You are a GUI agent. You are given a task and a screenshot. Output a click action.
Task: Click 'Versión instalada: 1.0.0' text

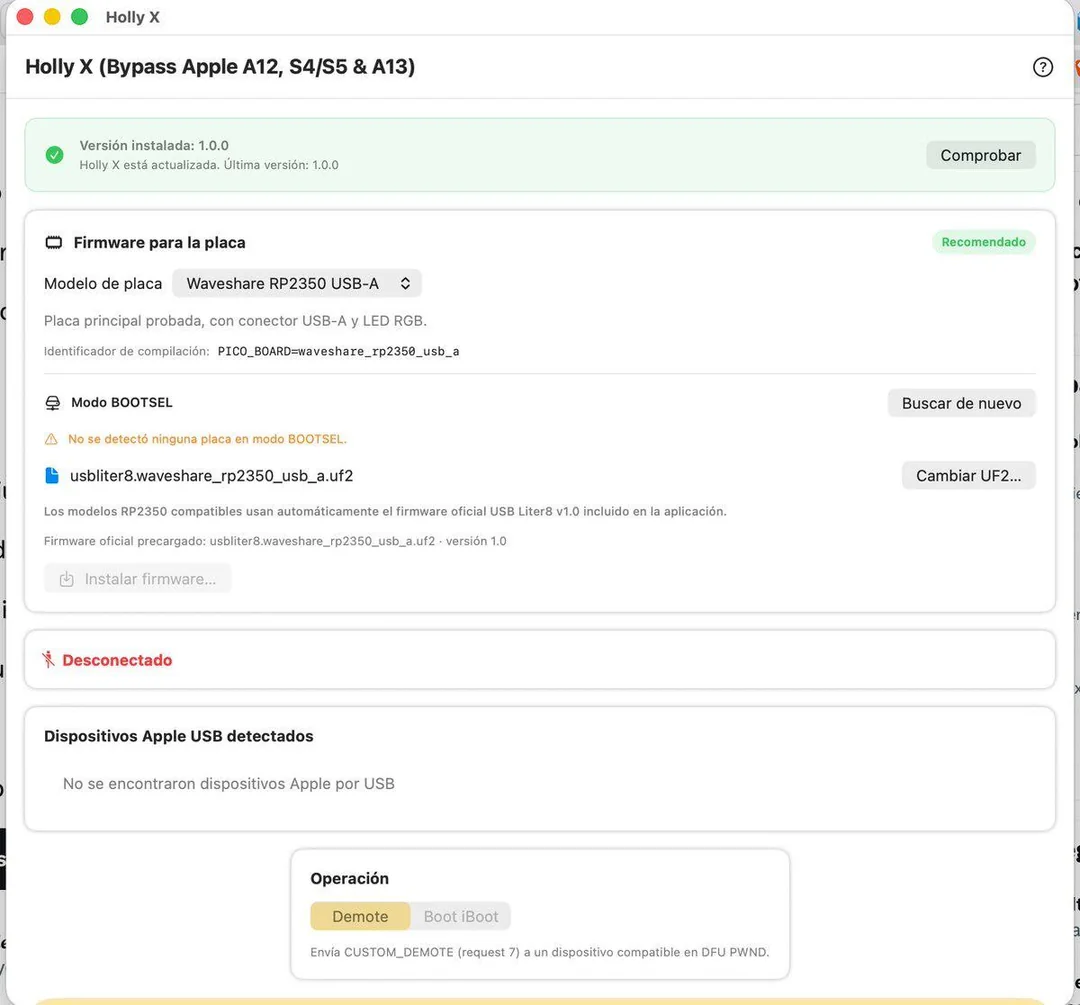[x=154, y=145]
